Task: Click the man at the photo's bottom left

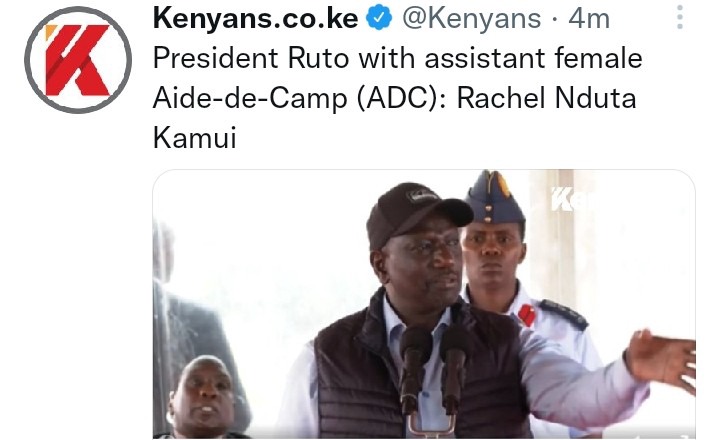Action: 202,398
